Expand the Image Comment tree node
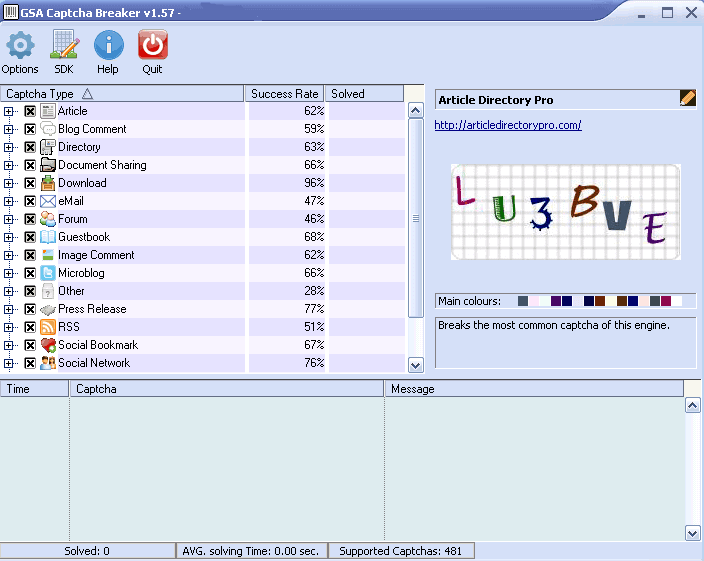This screenshot has width=704, height=561. click(9, 255)
